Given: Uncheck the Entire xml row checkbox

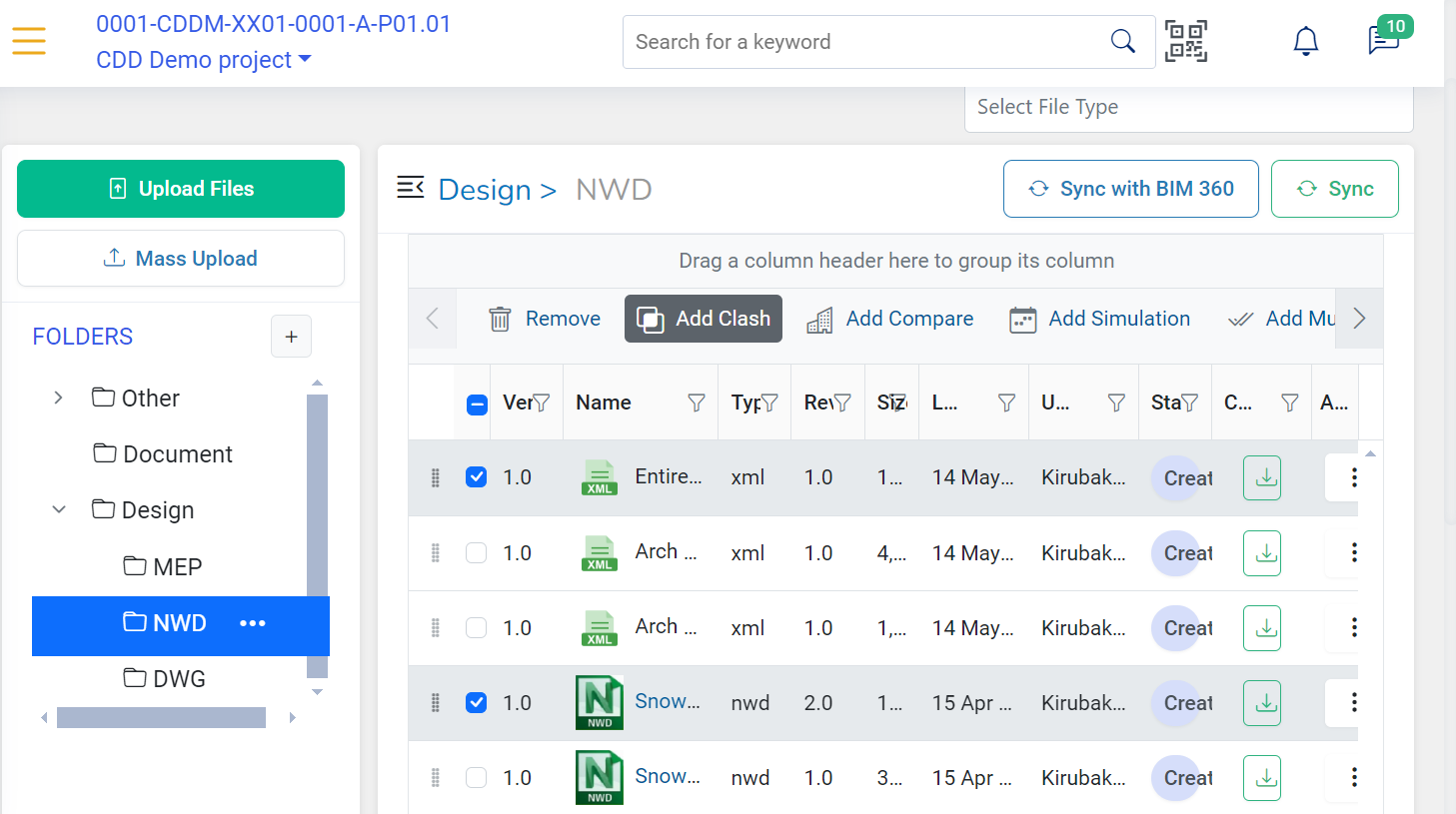Looking at the screenshot, I should [x=477, y=477].
